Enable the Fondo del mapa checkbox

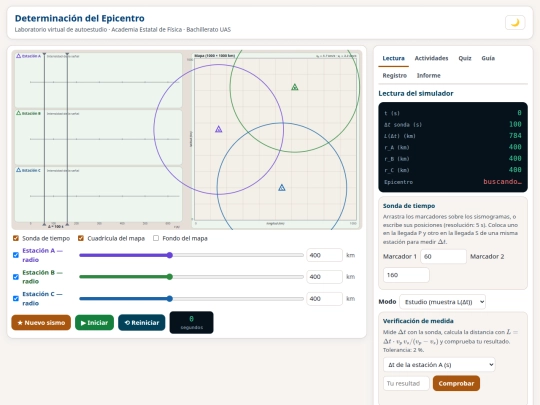click(156, 238)
